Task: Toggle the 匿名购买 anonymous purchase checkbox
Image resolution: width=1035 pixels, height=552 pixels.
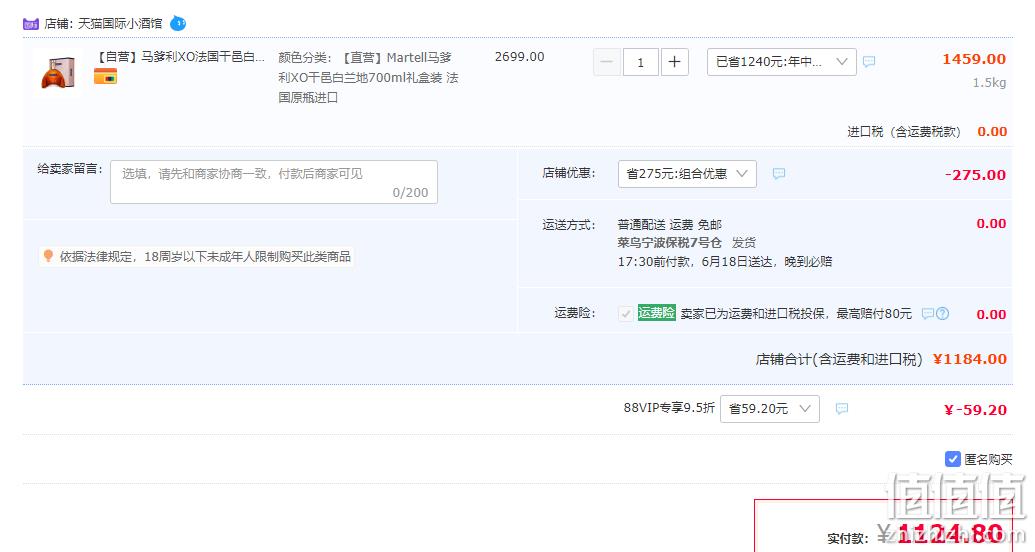Action: tap(952, 459)
